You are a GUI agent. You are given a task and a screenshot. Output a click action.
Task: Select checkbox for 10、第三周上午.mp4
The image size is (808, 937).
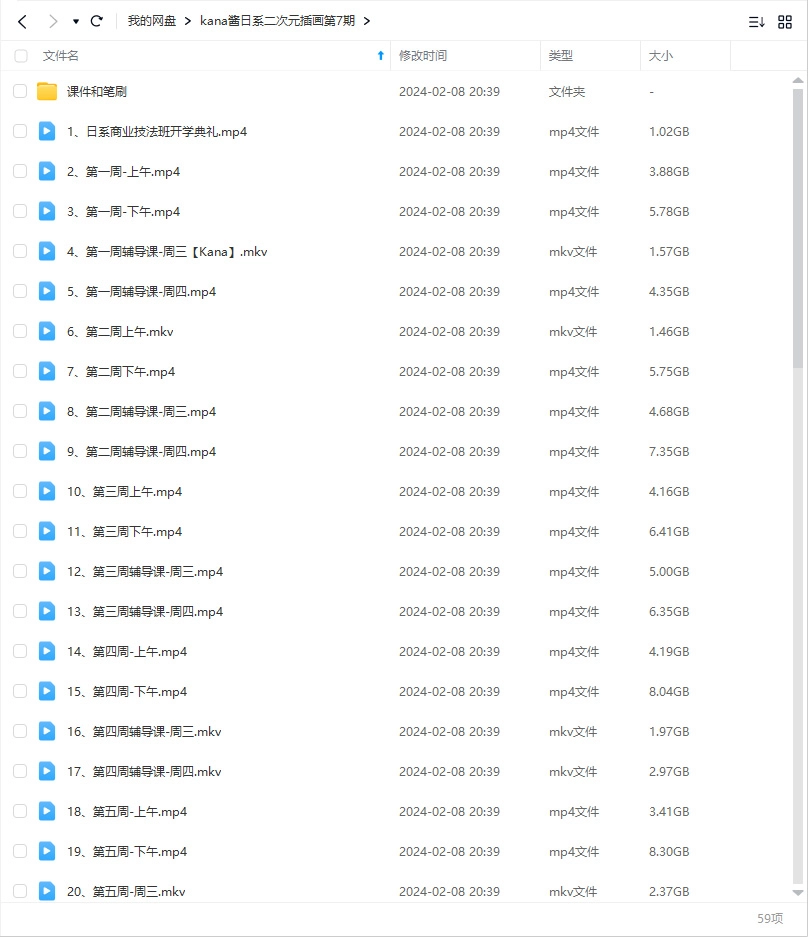click(x=20, y=491)
